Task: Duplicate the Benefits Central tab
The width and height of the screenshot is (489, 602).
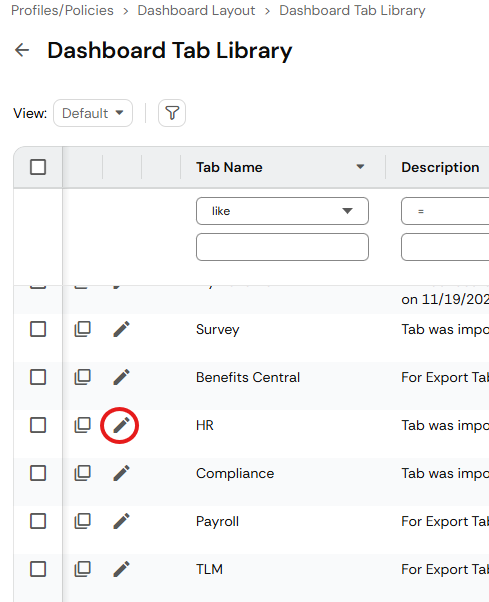Action: [83, 377]
